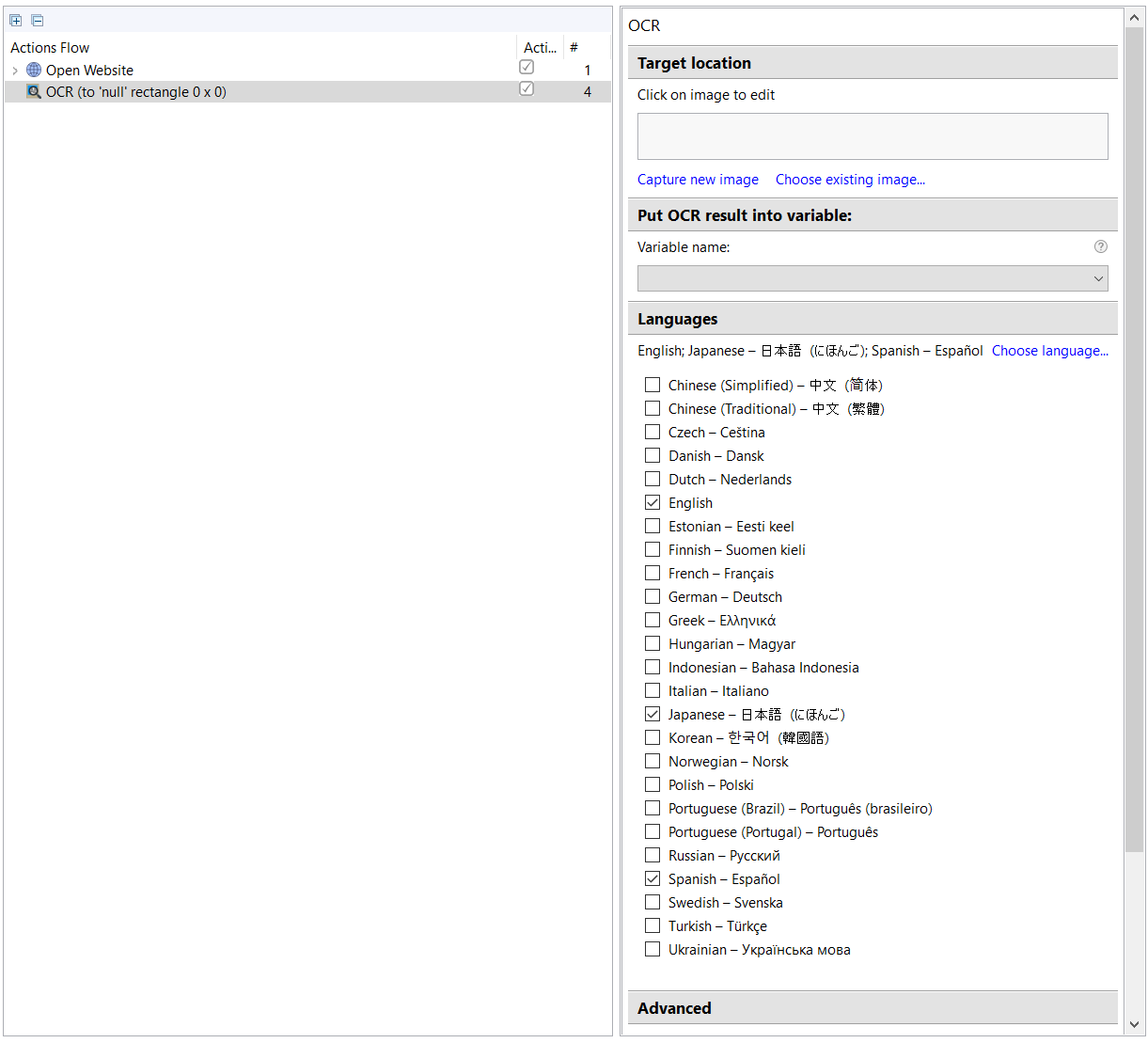Click the OCR magnifier icon in actions flow
The width and height of the screenshot is (1148, 1043).
tap(34, 91)
